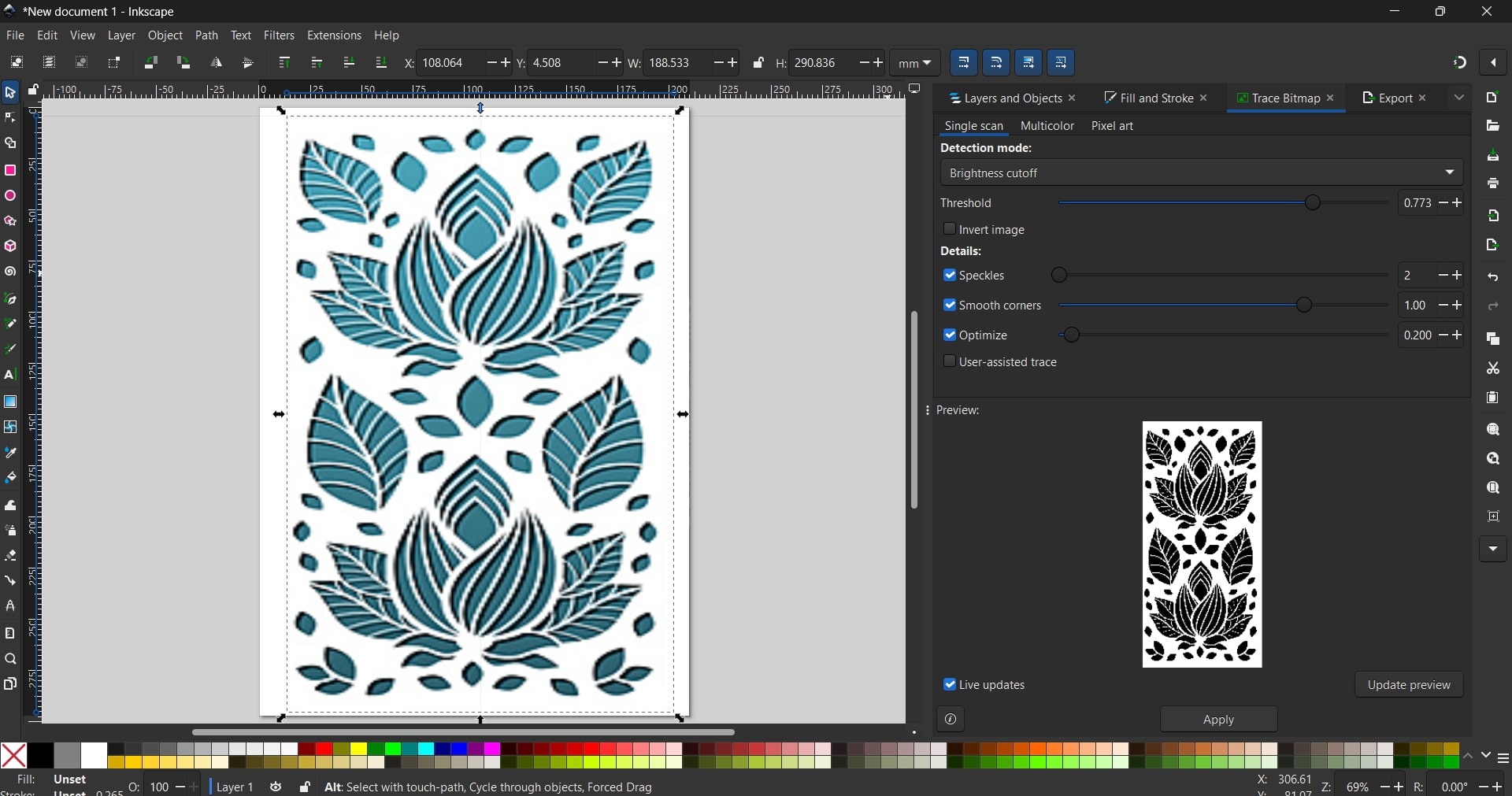The width and height of the screenshot is (1512, 796).
Task: Select the Star and Polygon tool
Action: [10, 221]
